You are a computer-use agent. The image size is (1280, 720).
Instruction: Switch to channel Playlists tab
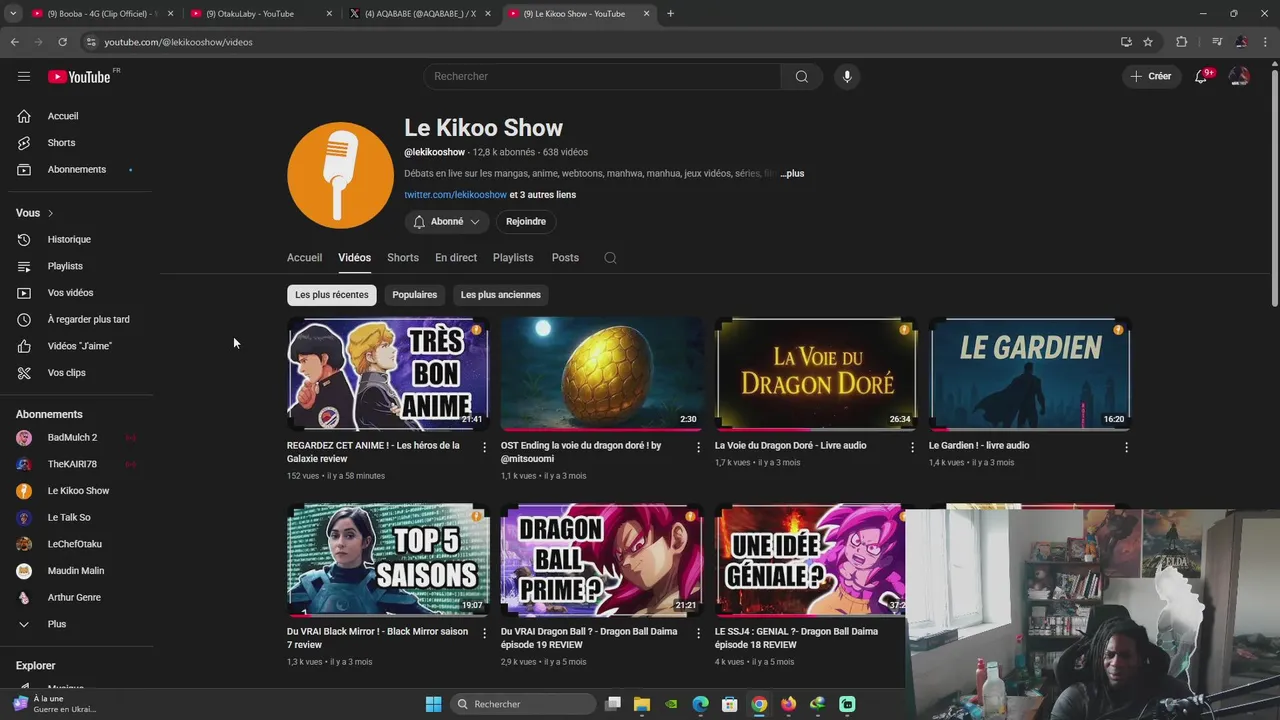point(513,258)
